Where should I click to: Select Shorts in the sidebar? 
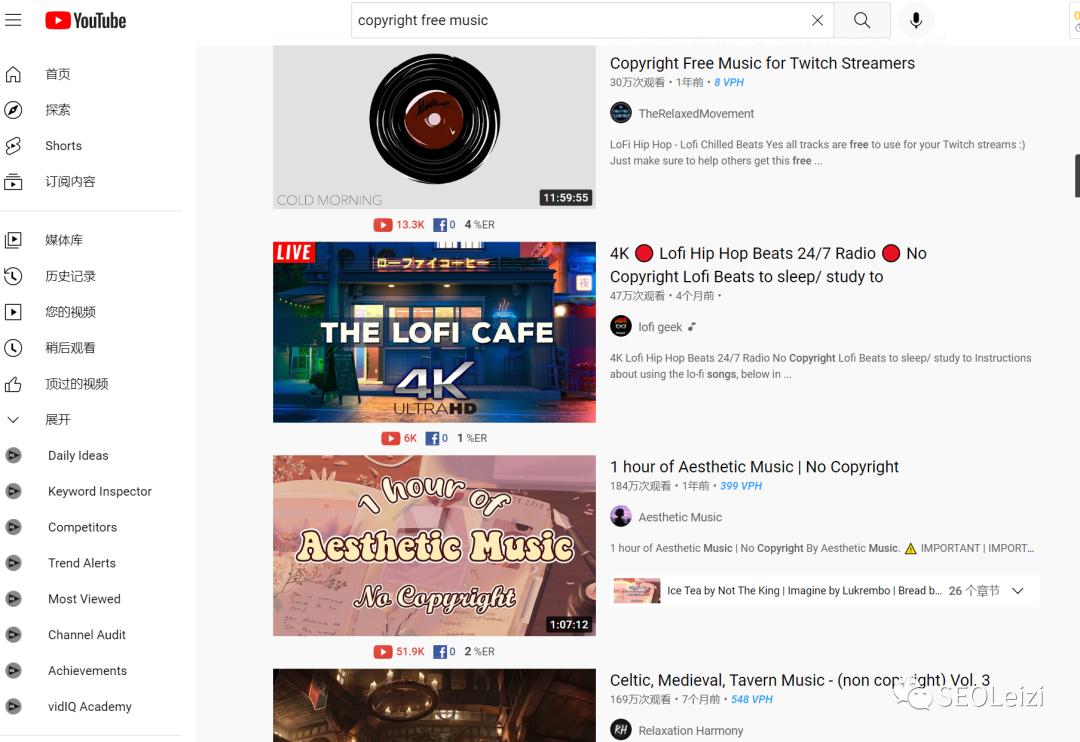63,145
